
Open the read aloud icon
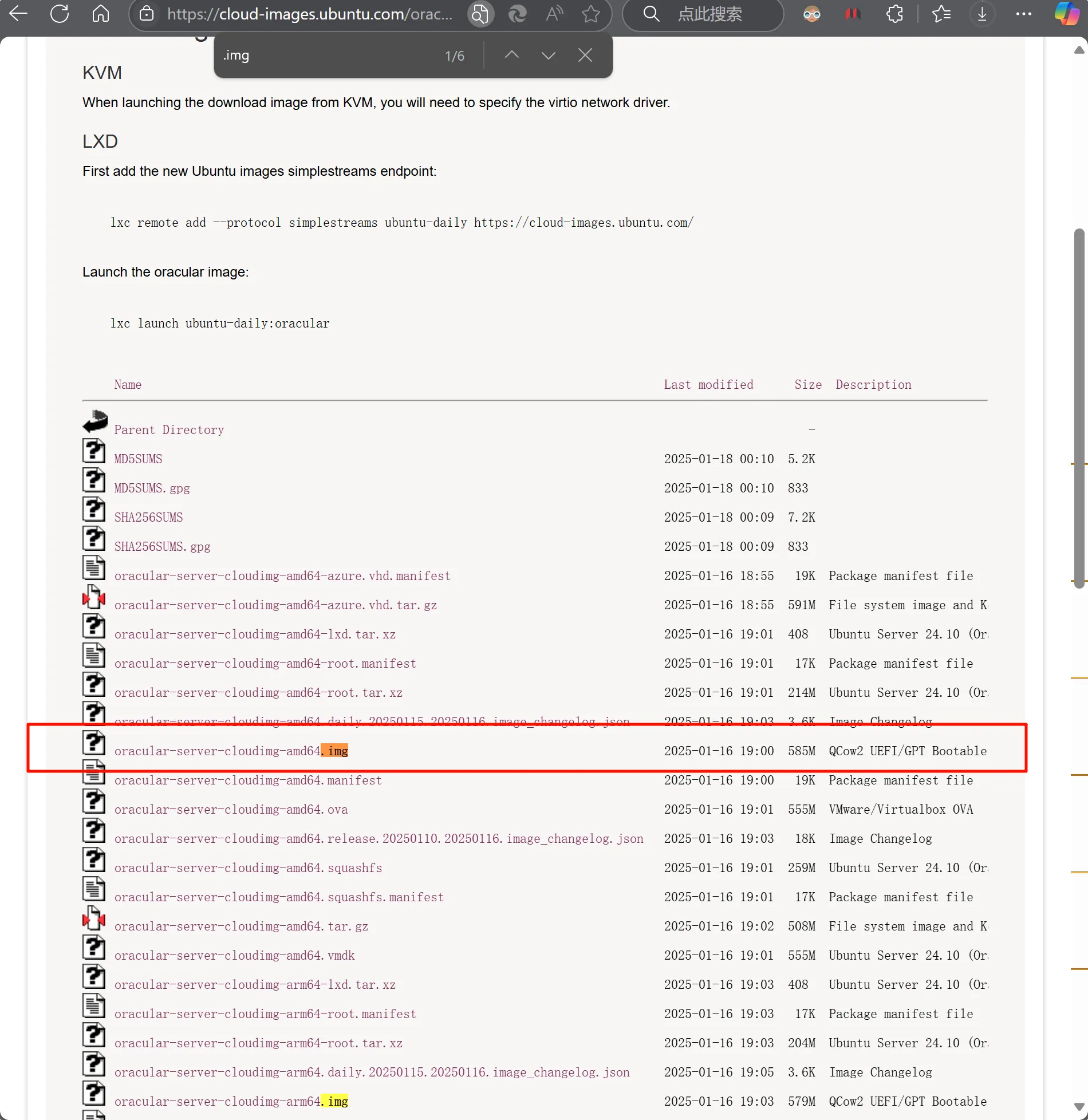click(x=554, y=14)
